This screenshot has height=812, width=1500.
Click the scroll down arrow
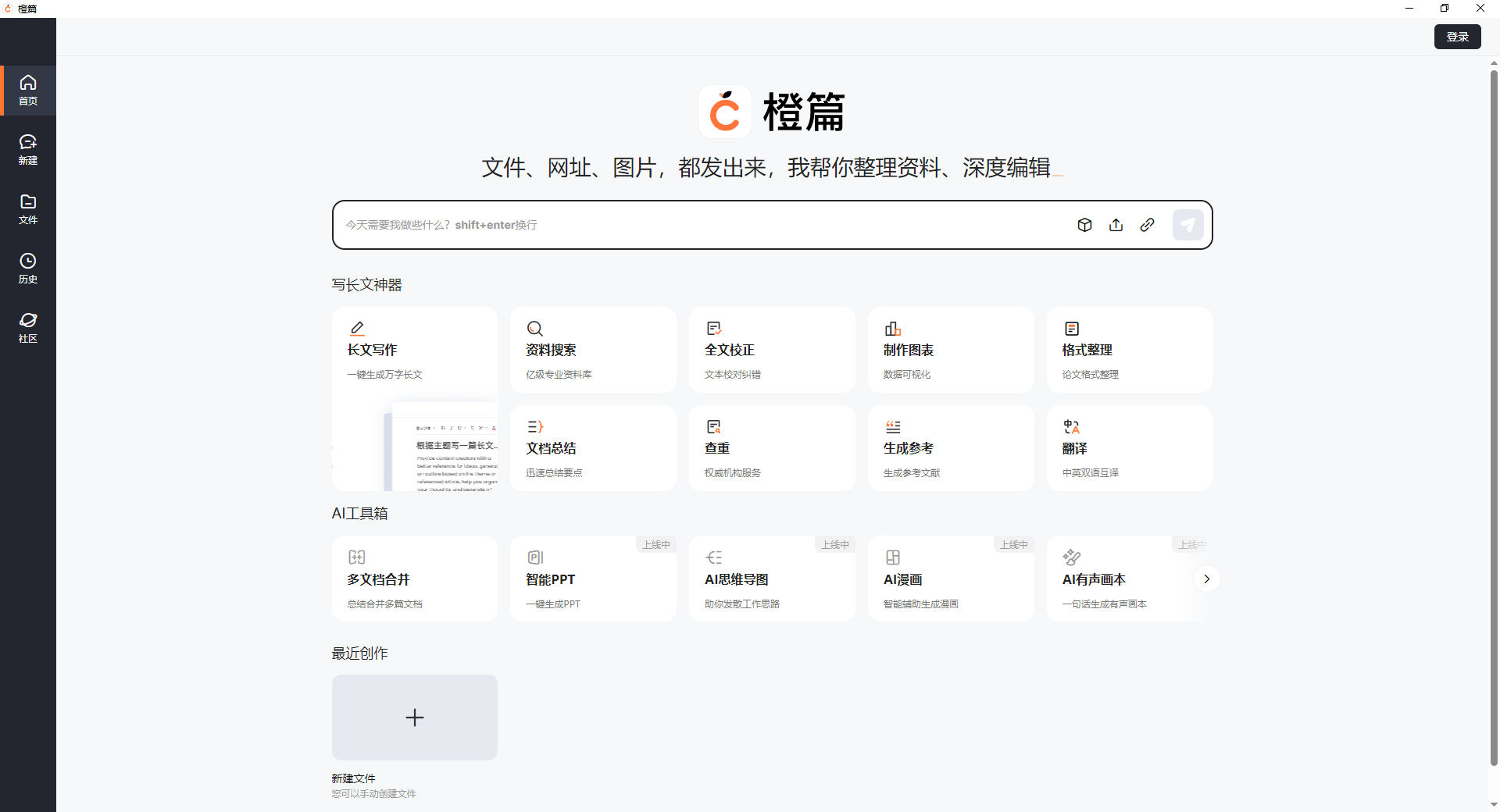(1494, 804)
